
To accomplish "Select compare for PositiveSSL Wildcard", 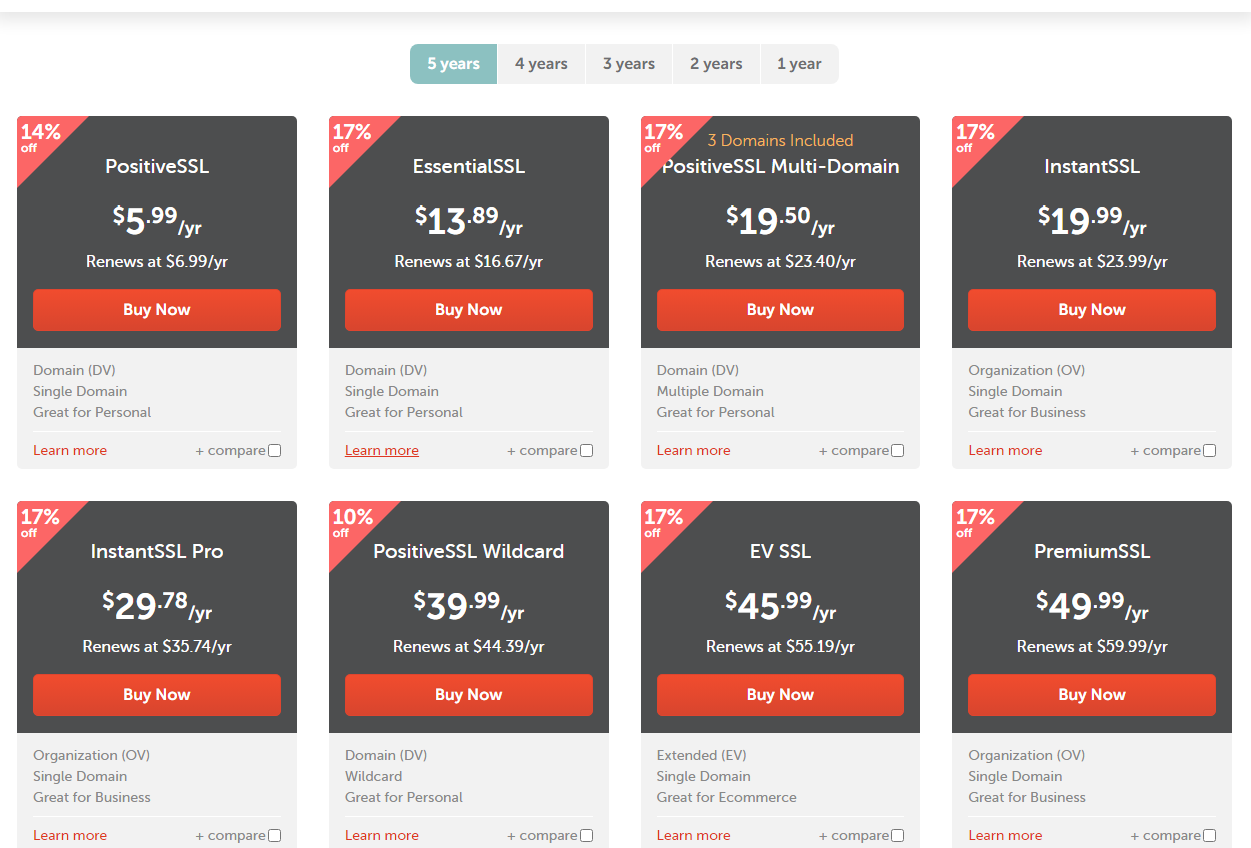I will pos(587,836).
